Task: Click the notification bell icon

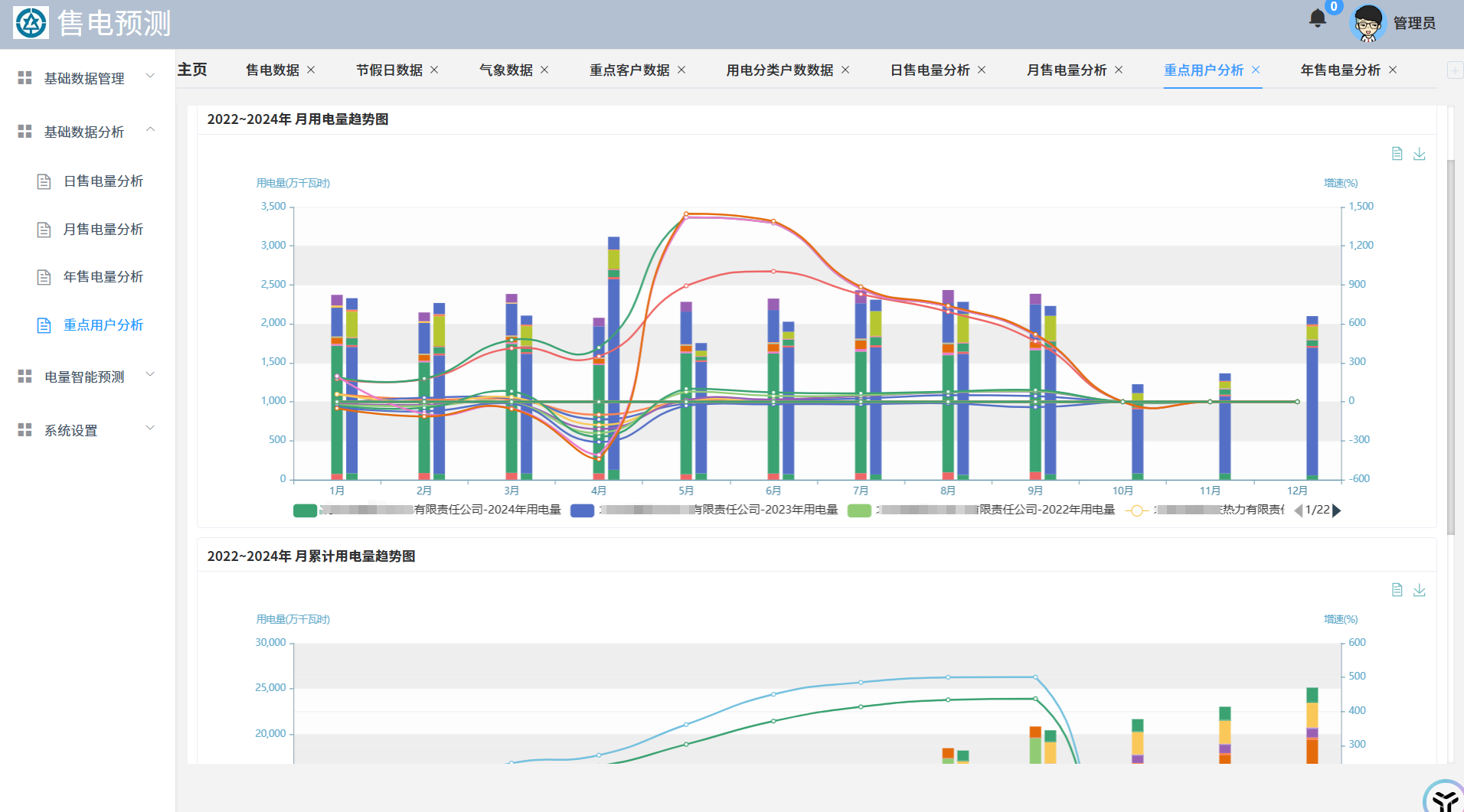Action: click(1317, 18)
